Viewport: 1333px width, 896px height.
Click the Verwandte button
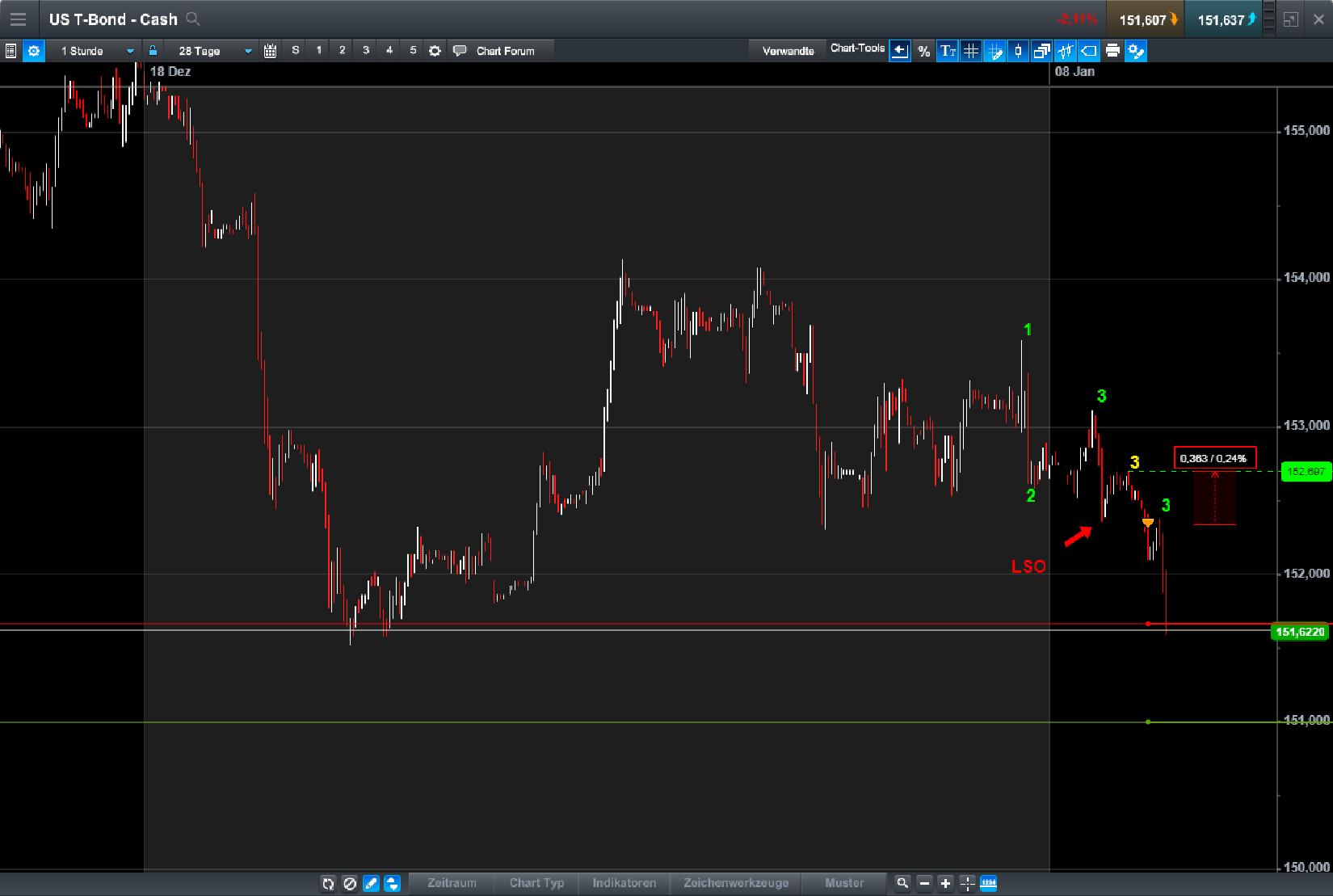pyautogui.click(x=787, y=49)
